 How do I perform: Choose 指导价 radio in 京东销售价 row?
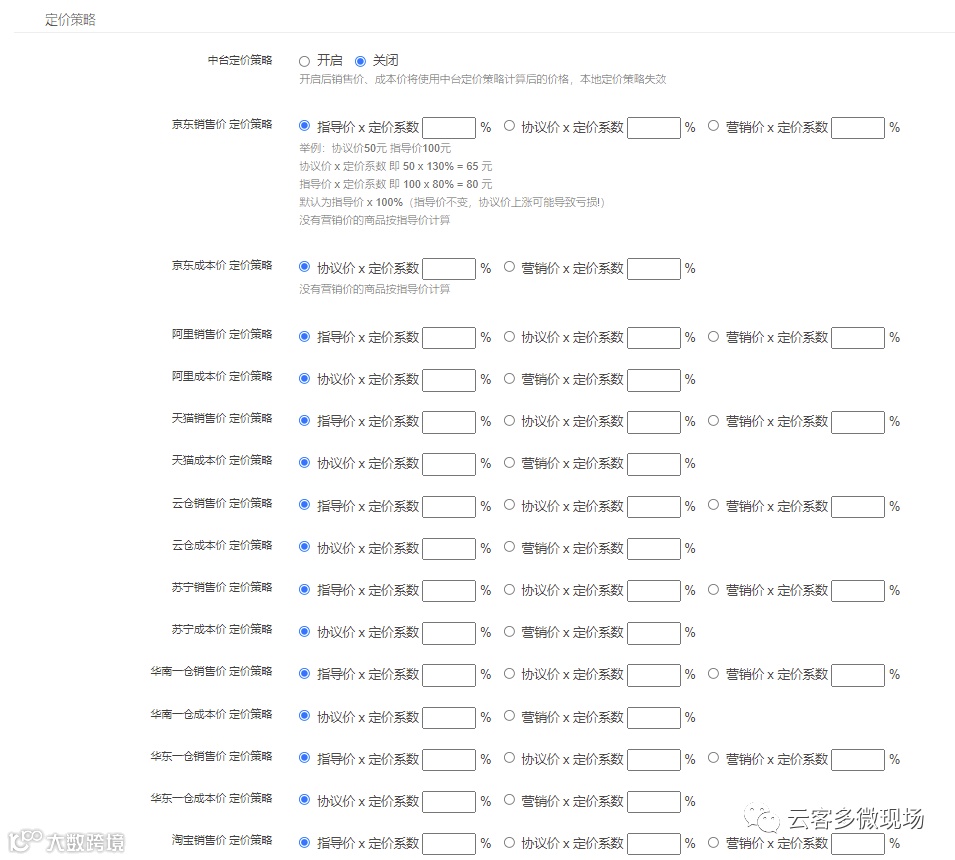coord(305,126)
